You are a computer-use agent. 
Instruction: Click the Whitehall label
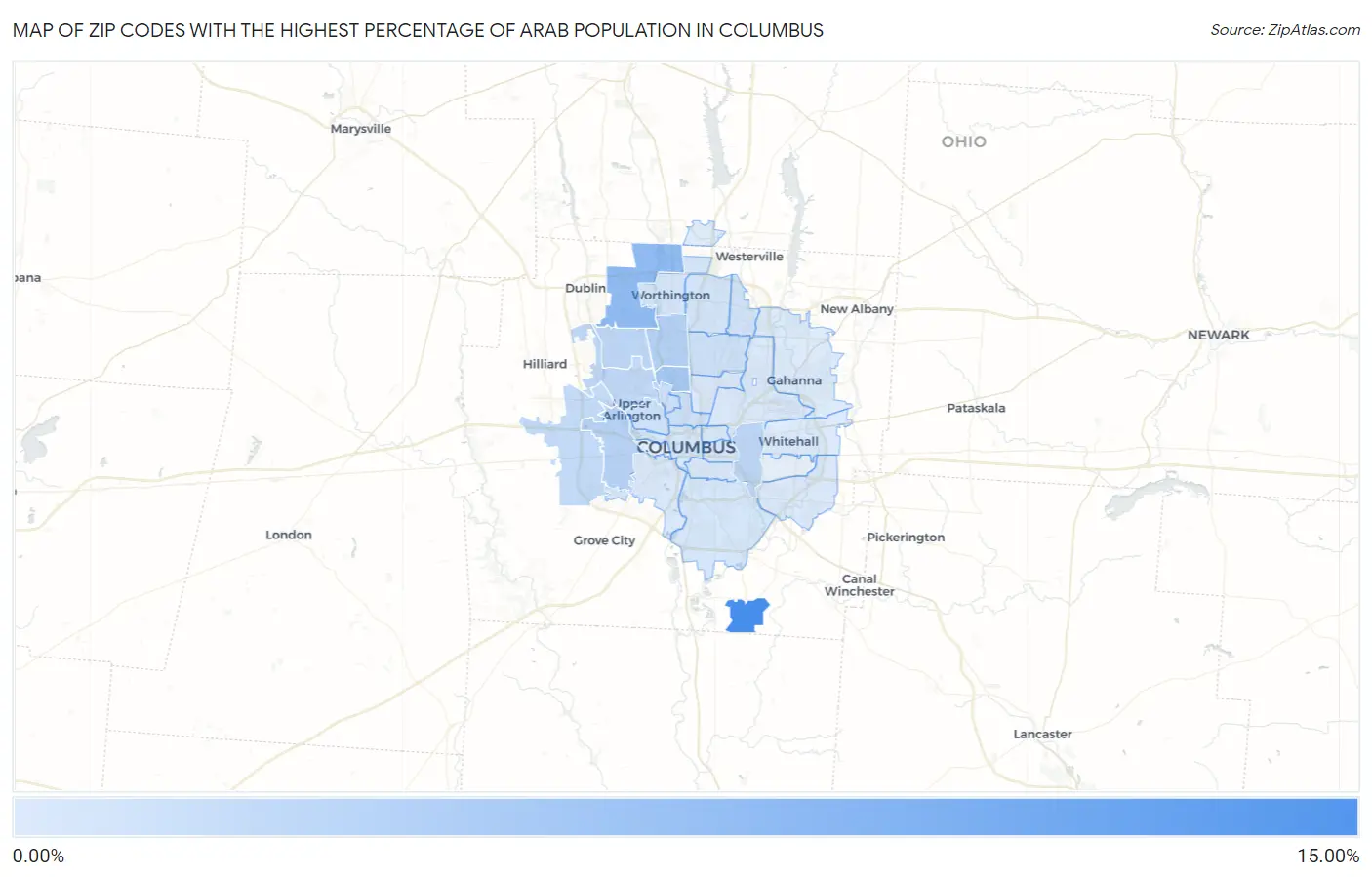tap(788, 441)
